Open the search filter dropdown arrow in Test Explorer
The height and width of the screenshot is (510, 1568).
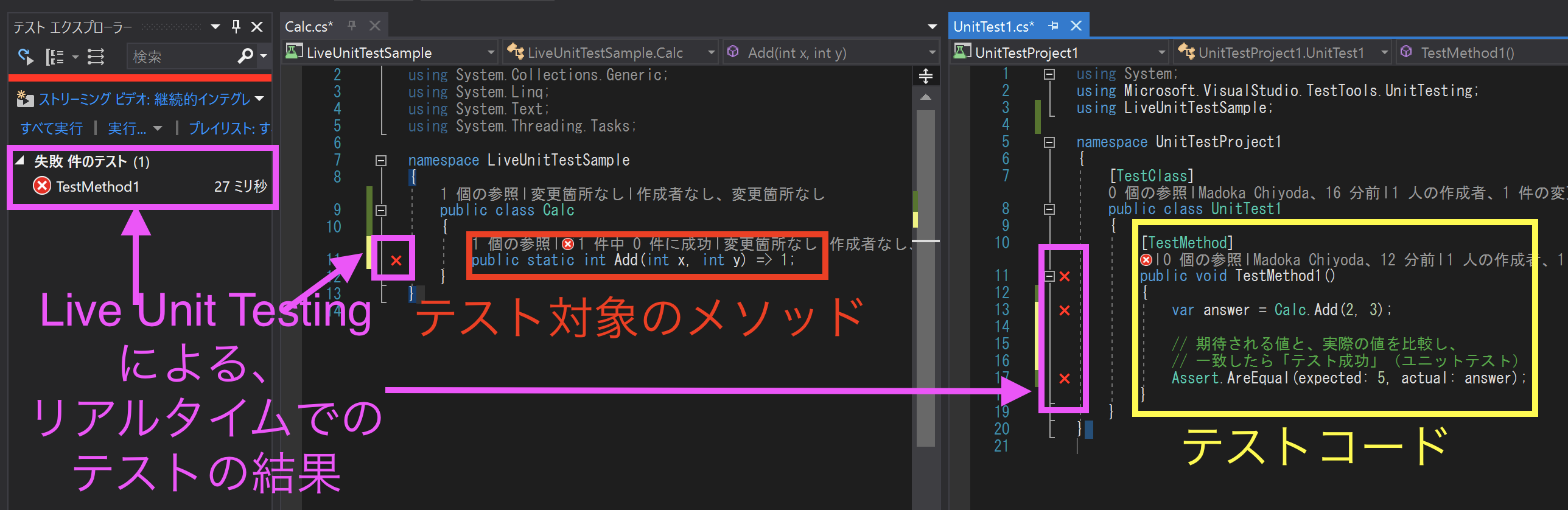[264, 57]
